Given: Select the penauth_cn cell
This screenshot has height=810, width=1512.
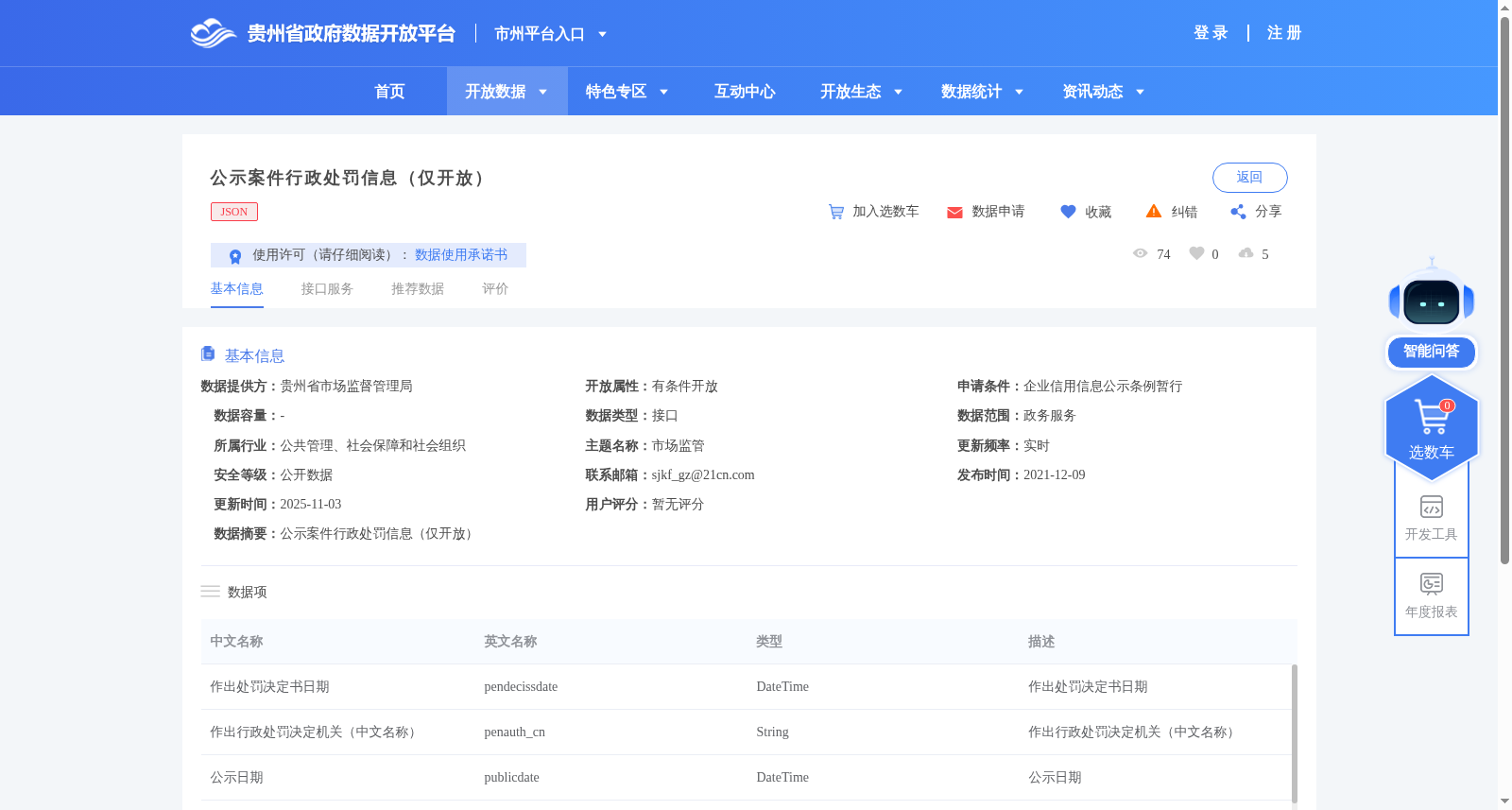Looking at the screenshot, I should (514, 732).
